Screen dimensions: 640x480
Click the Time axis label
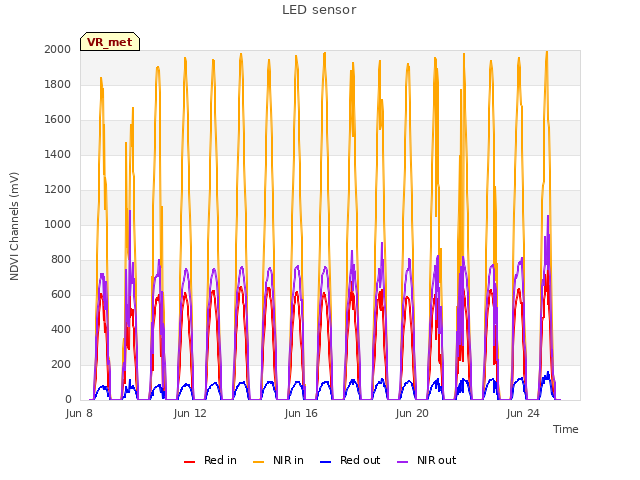click(x=566, y=429)
